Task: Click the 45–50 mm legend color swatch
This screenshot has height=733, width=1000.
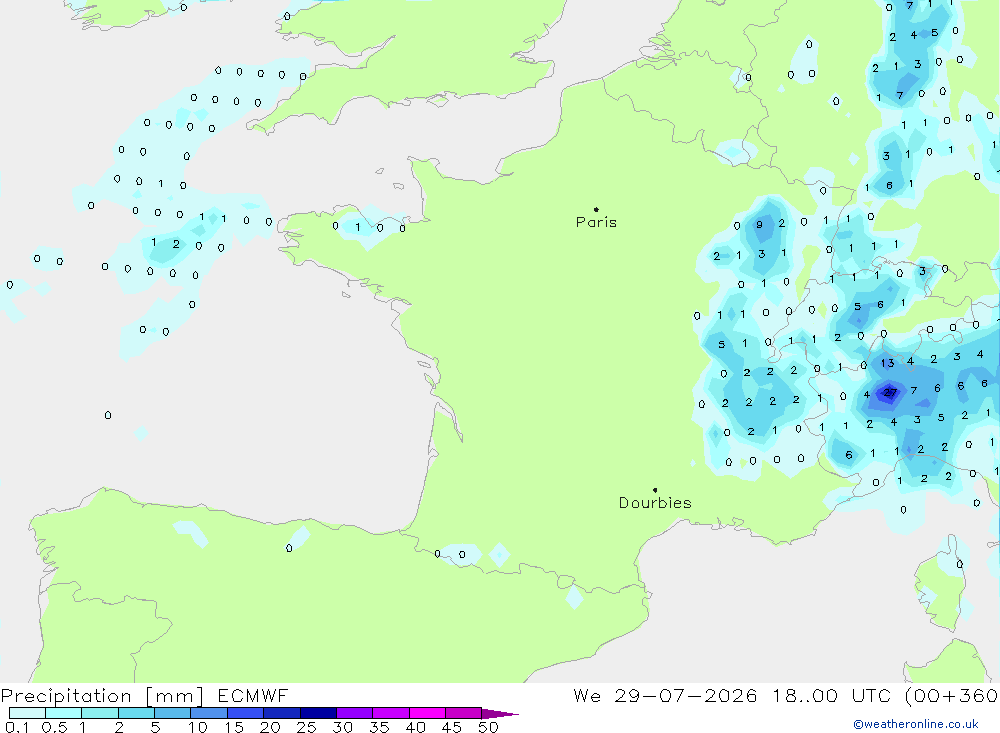Action: (463, 713)
